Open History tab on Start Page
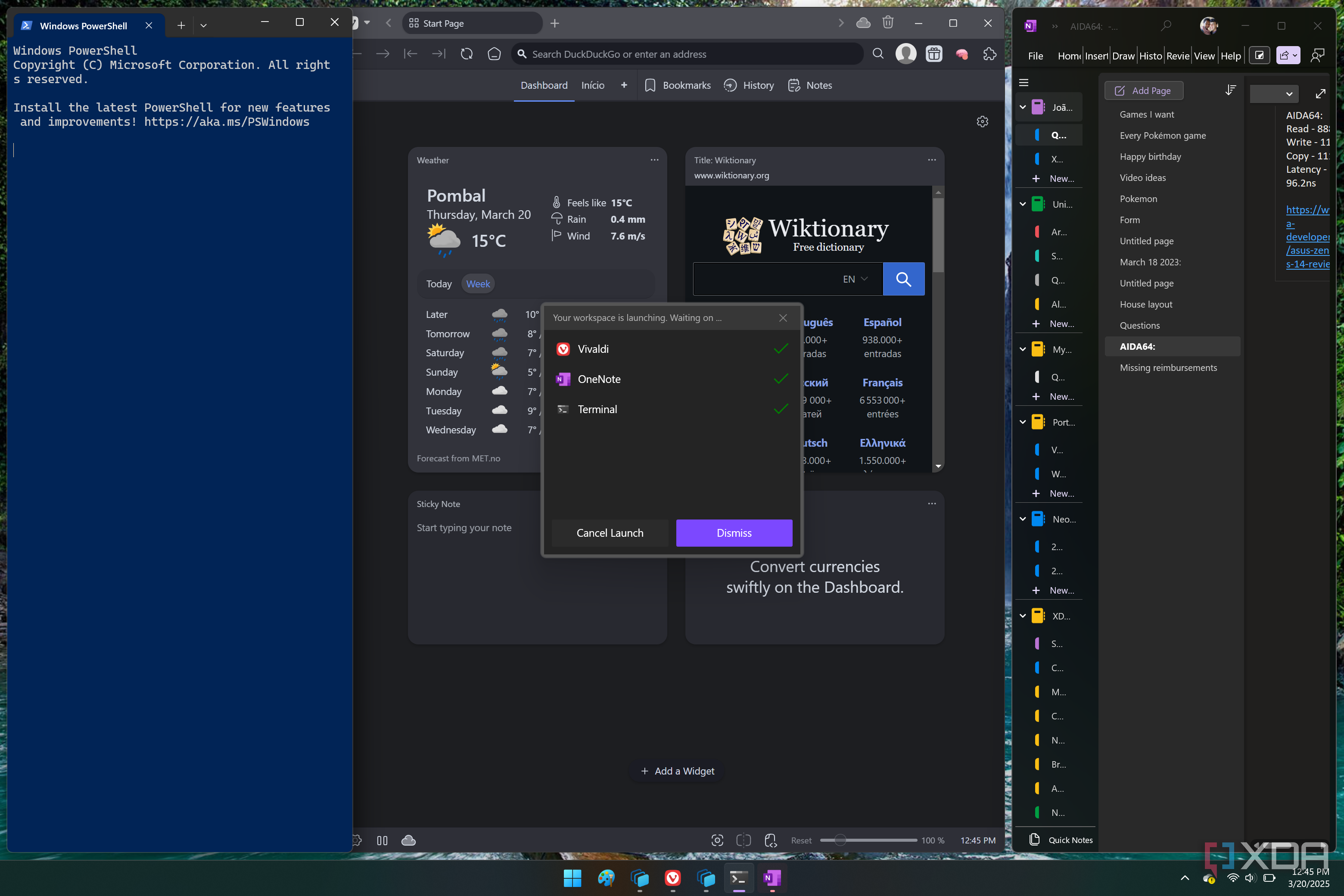1344x896 pixels. (749, 85)
